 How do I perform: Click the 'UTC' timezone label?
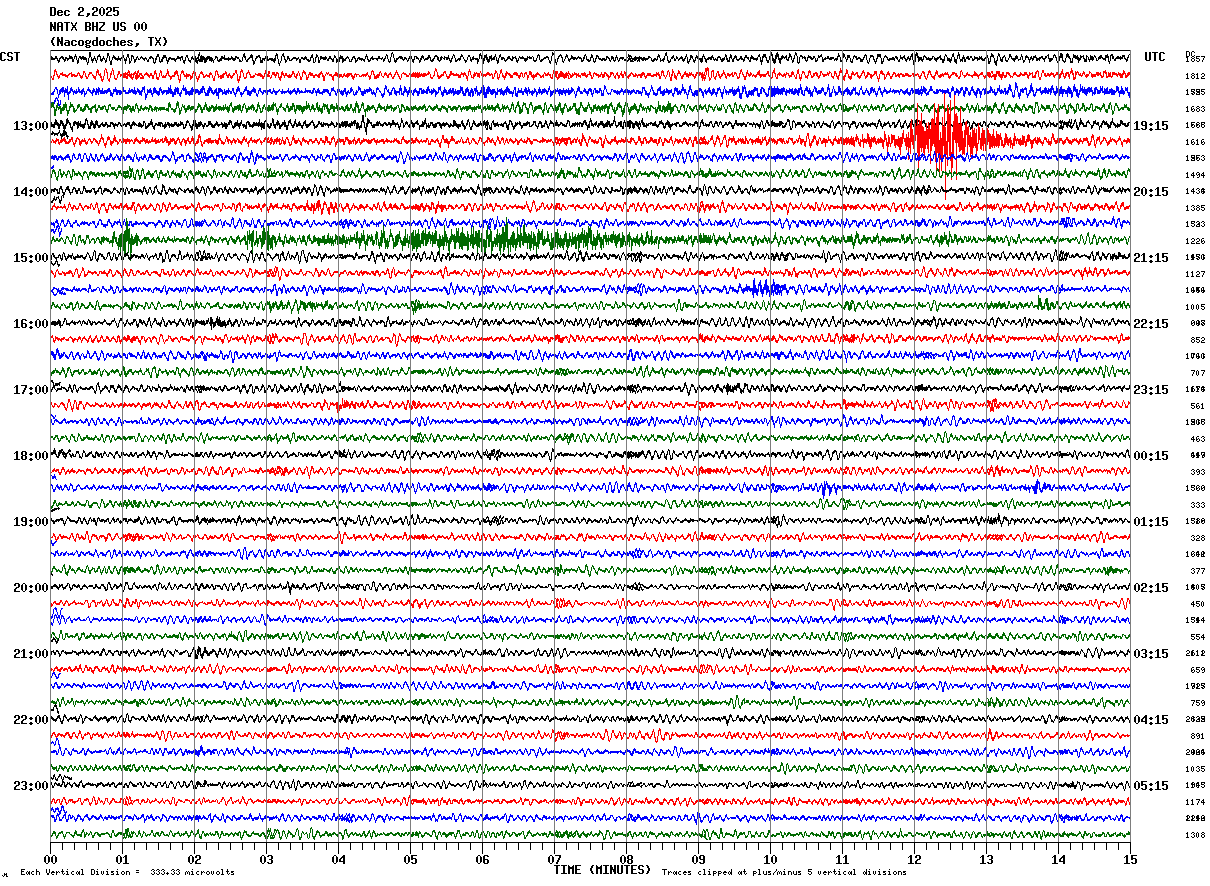click(1155, 57)
